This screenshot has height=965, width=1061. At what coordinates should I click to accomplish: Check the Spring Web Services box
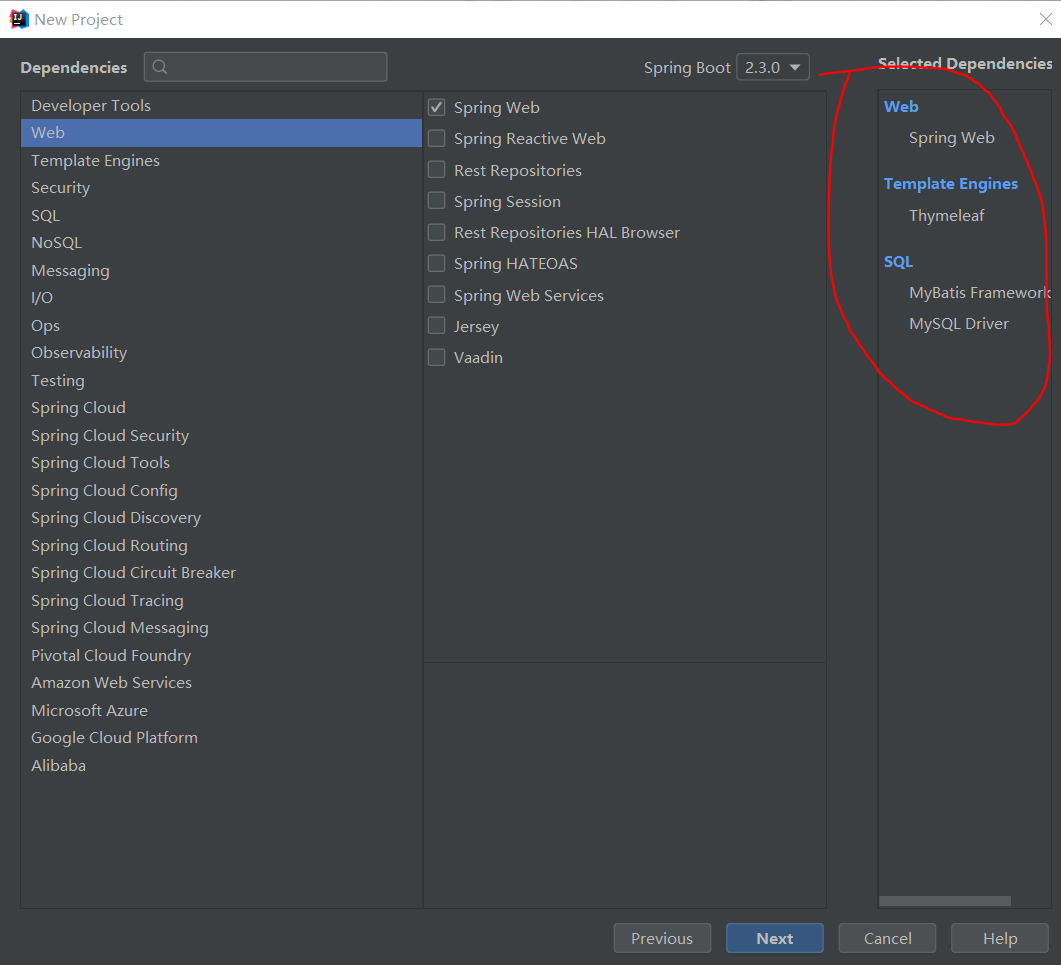coord(437,294)
